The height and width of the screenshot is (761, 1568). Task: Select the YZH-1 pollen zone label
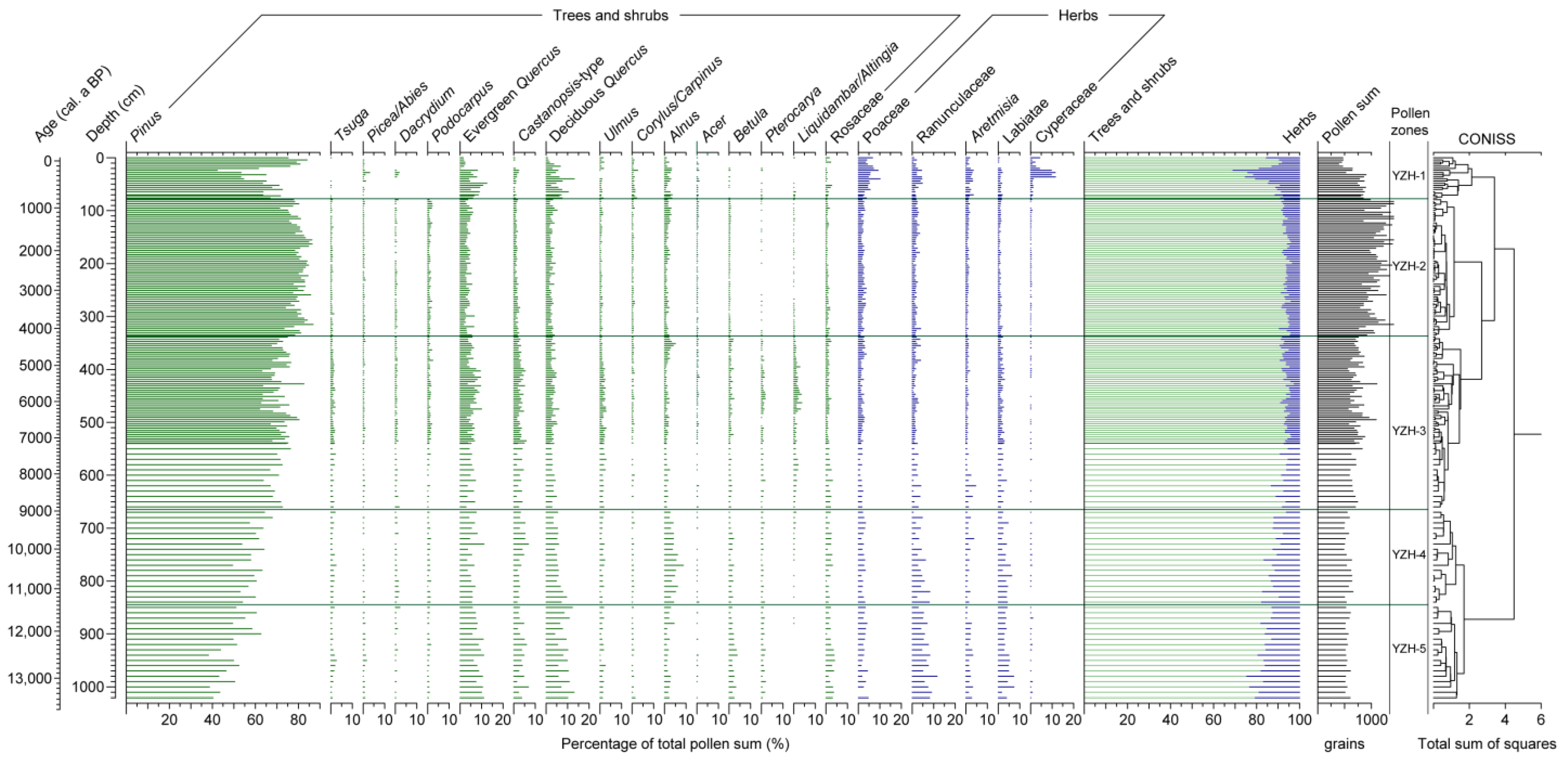point(1408,176)
